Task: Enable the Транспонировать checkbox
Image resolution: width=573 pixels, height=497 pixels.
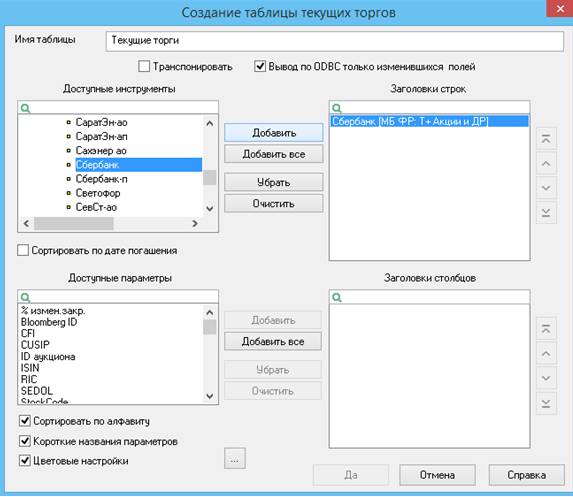Action: 144,67
